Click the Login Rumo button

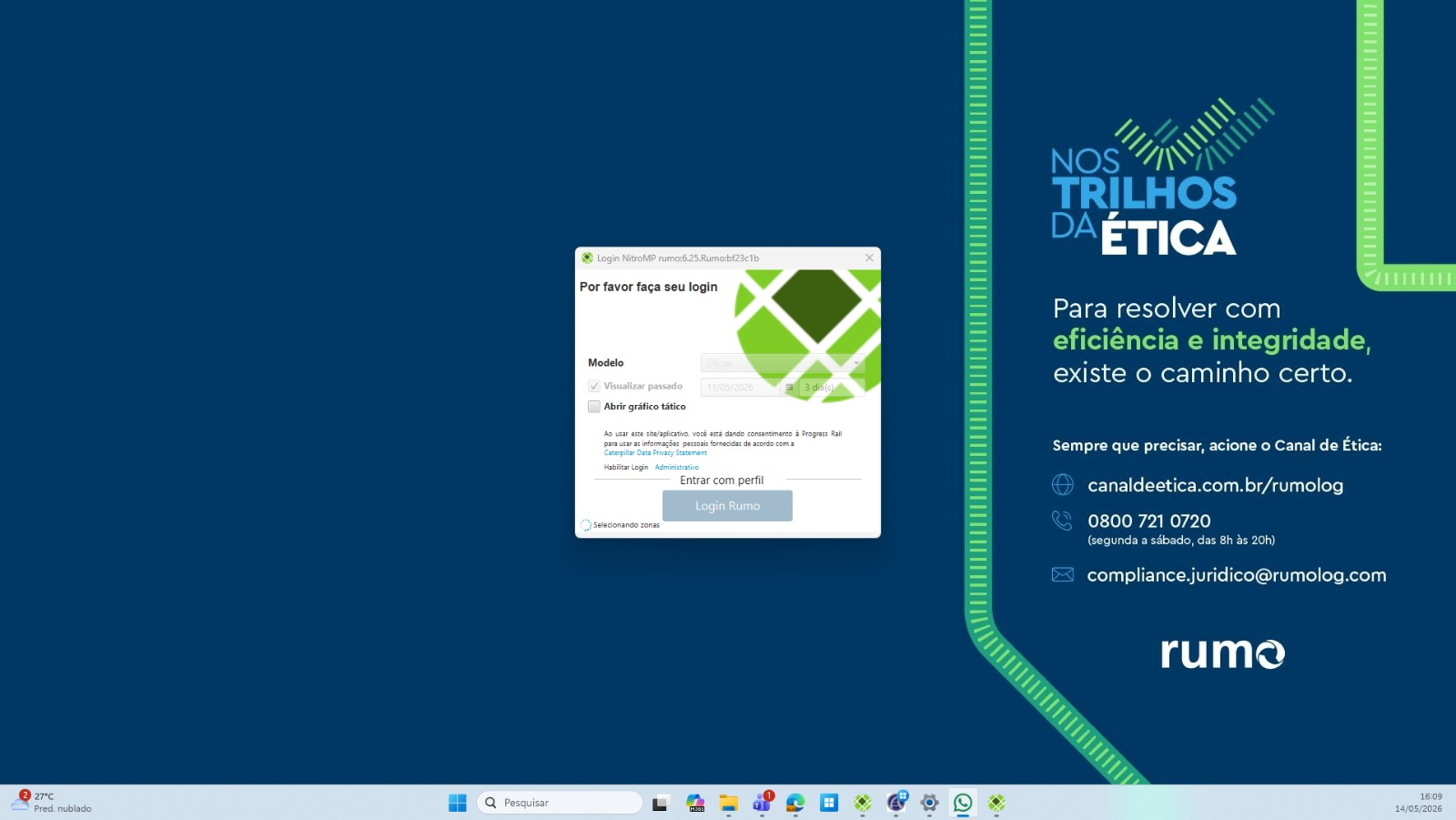(x=727, y=506)
